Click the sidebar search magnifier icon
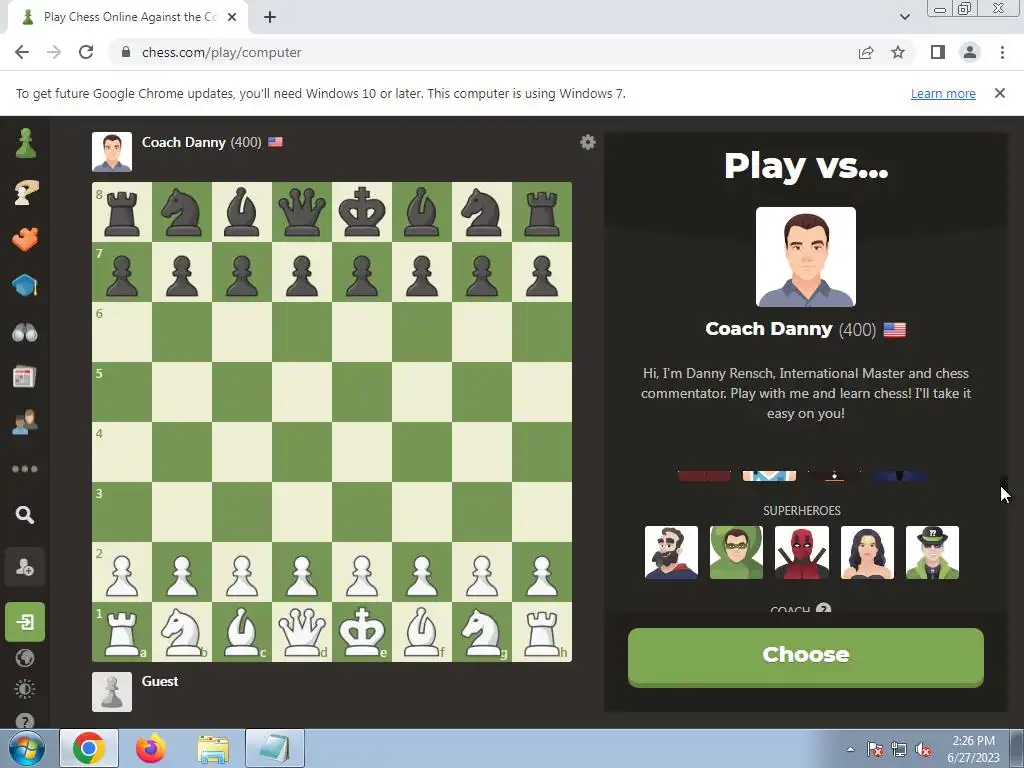 coord(25,515)
